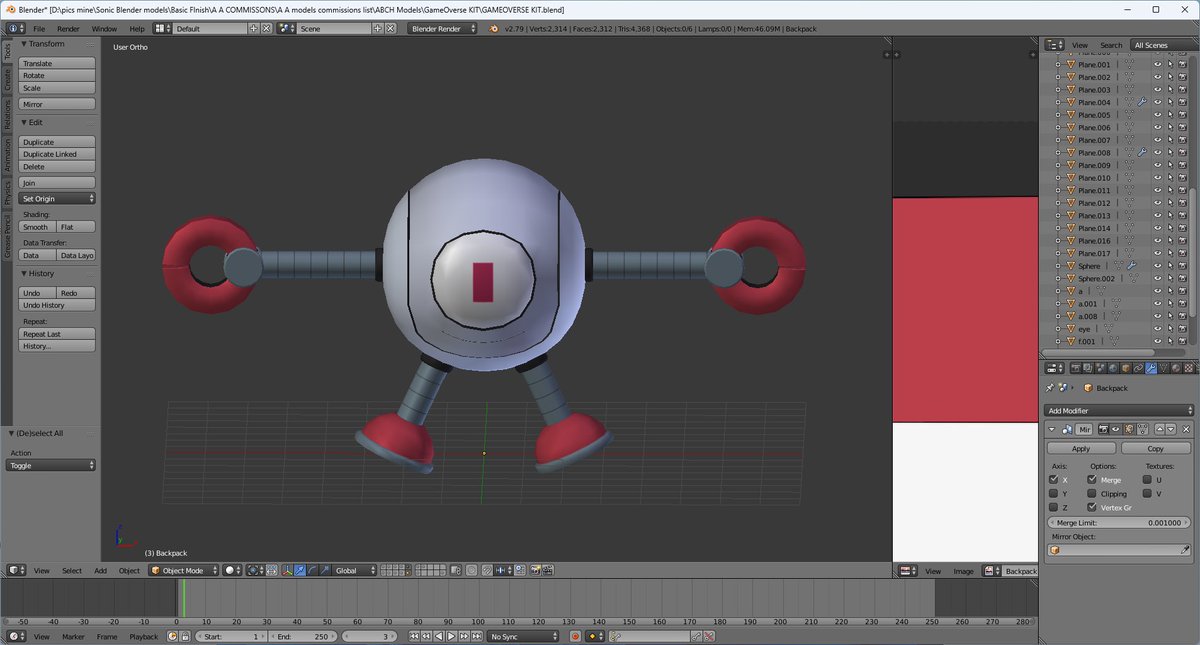Click the wrench icon on the Plane.008 row
The image size is (1200, 645).
(1141, 153)
